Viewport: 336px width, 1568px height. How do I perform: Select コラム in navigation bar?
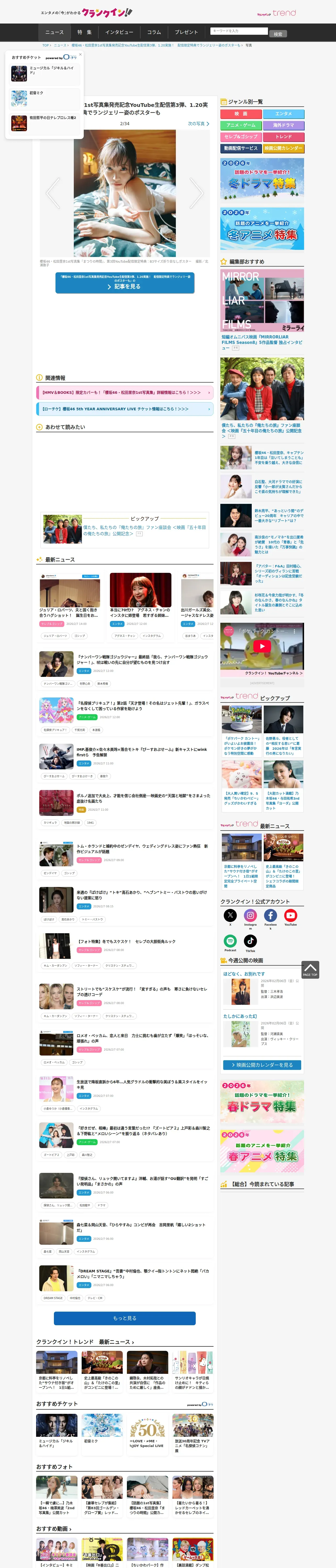click(154, 32)
